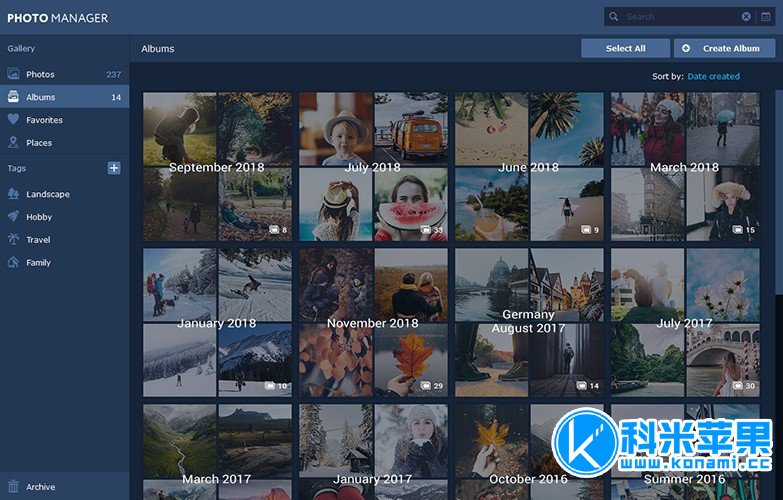
Task: Open the Archive section
Action: [40, 487]
